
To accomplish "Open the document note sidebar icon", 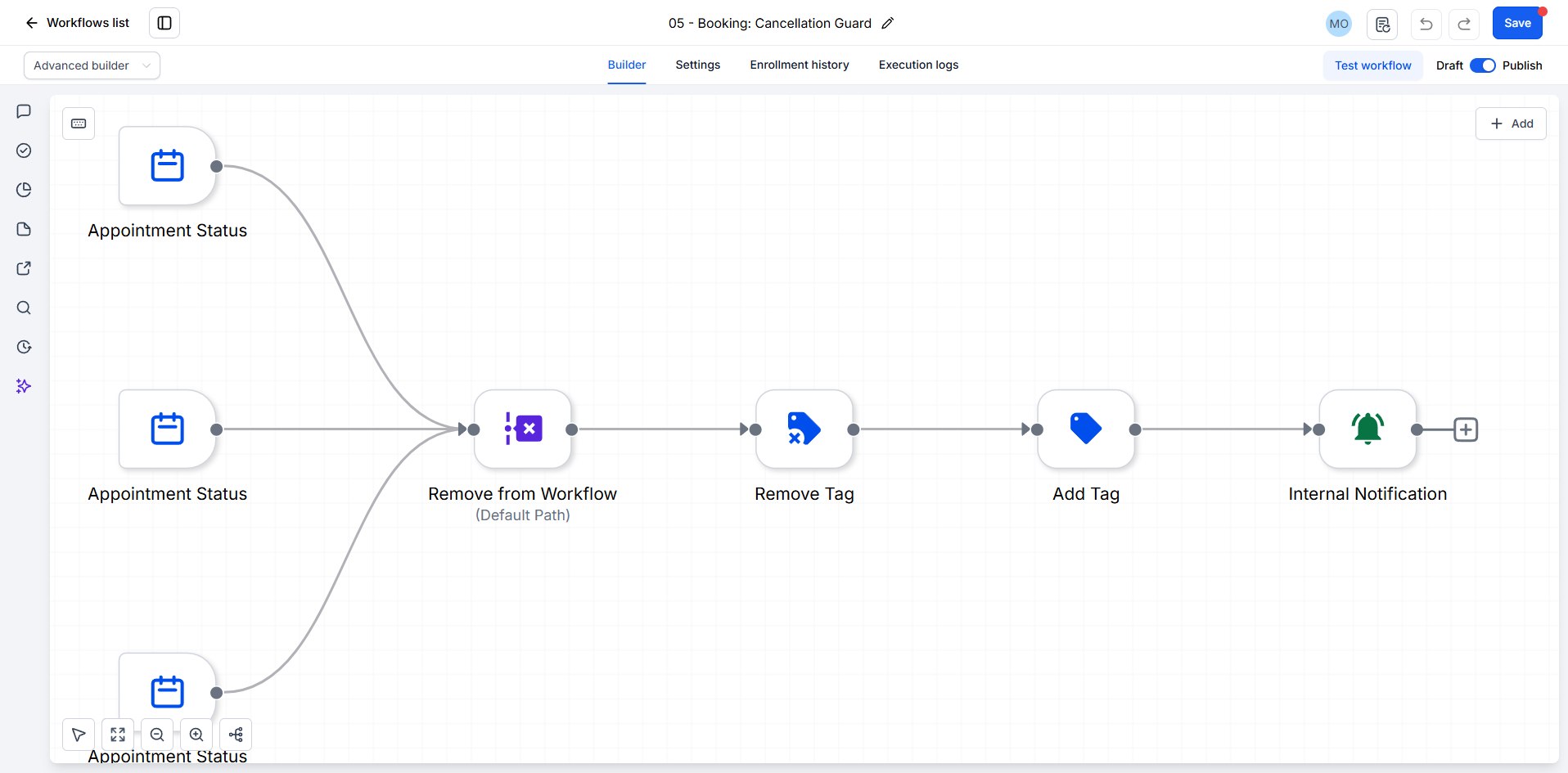I will [x=24, y=229].
